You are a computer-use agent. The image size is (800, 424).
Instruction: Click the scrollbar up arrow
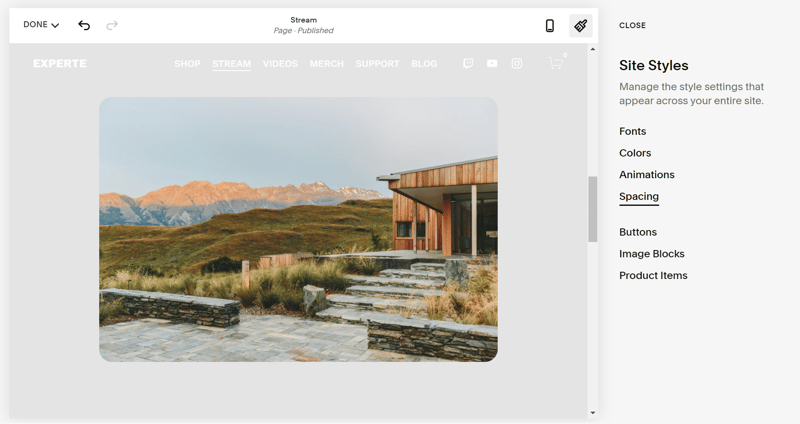(x=592, y=49)
